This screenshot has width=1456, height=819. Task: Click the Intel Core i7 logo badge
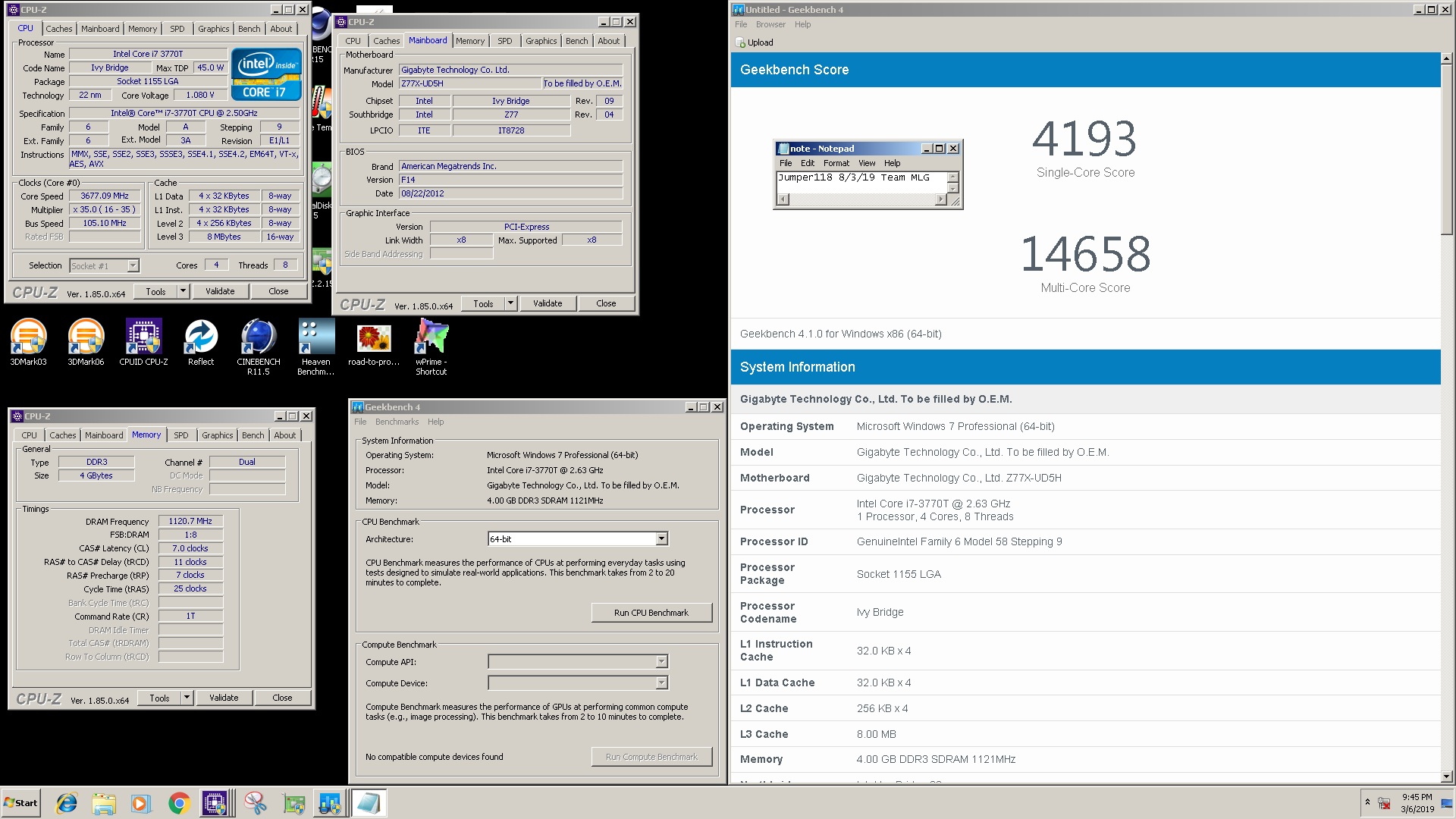coord(266,74)
